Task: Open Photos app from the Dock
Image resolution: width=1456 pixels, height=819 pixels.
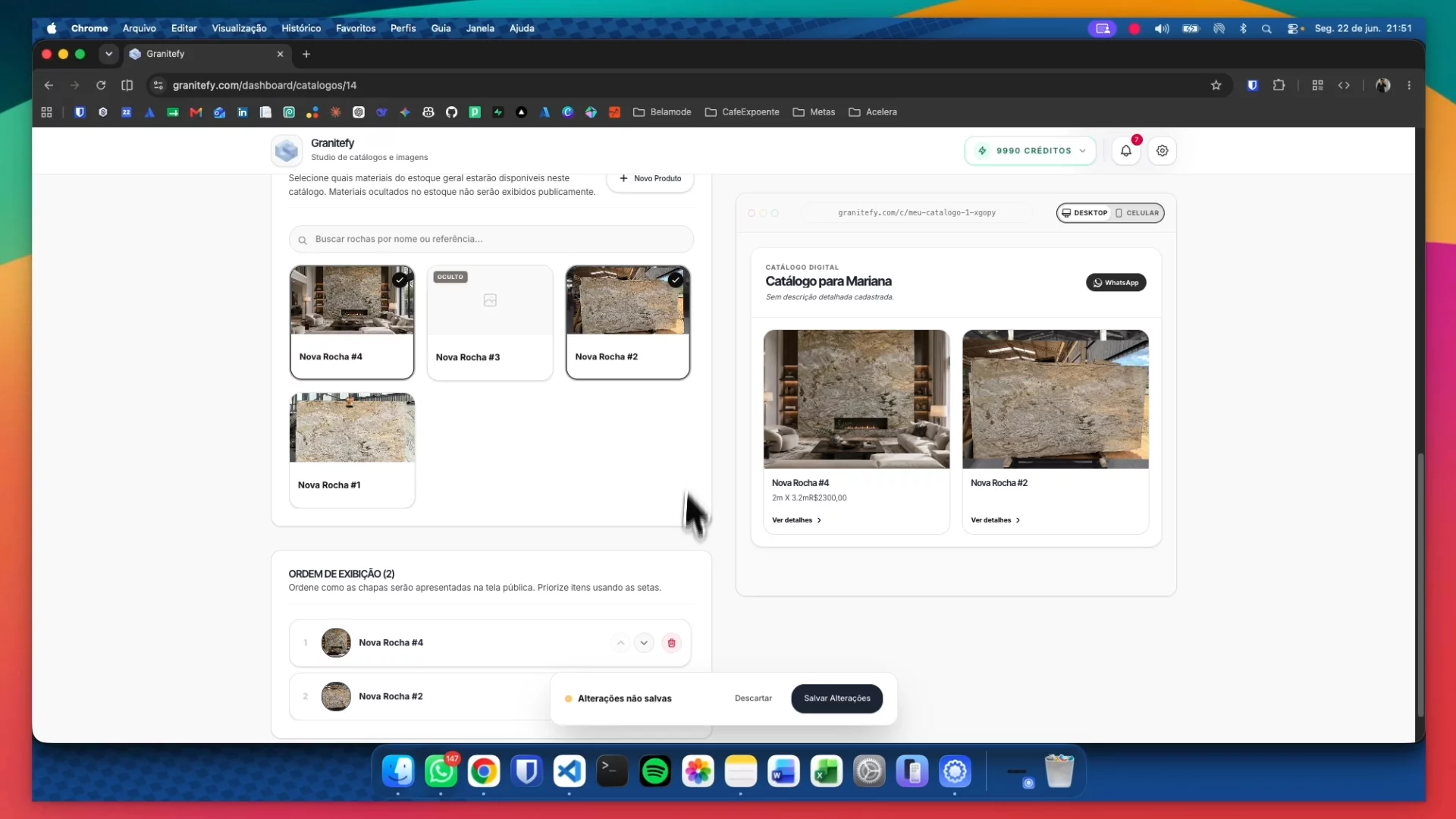Action: point(698,772)
